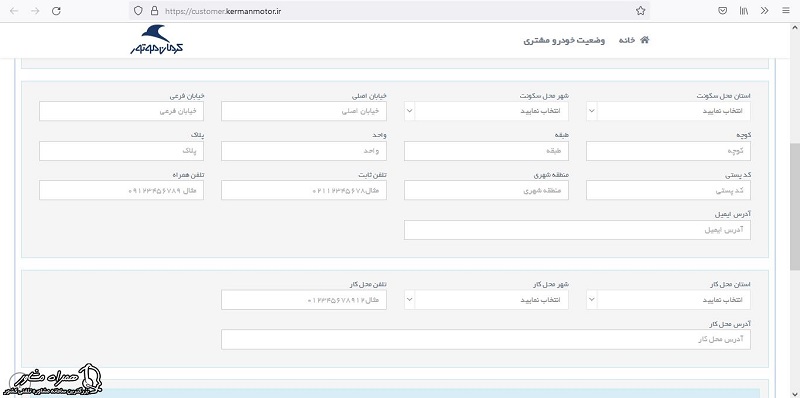
Task: Open the shield tracking protection icon
Action: (138, 11)
